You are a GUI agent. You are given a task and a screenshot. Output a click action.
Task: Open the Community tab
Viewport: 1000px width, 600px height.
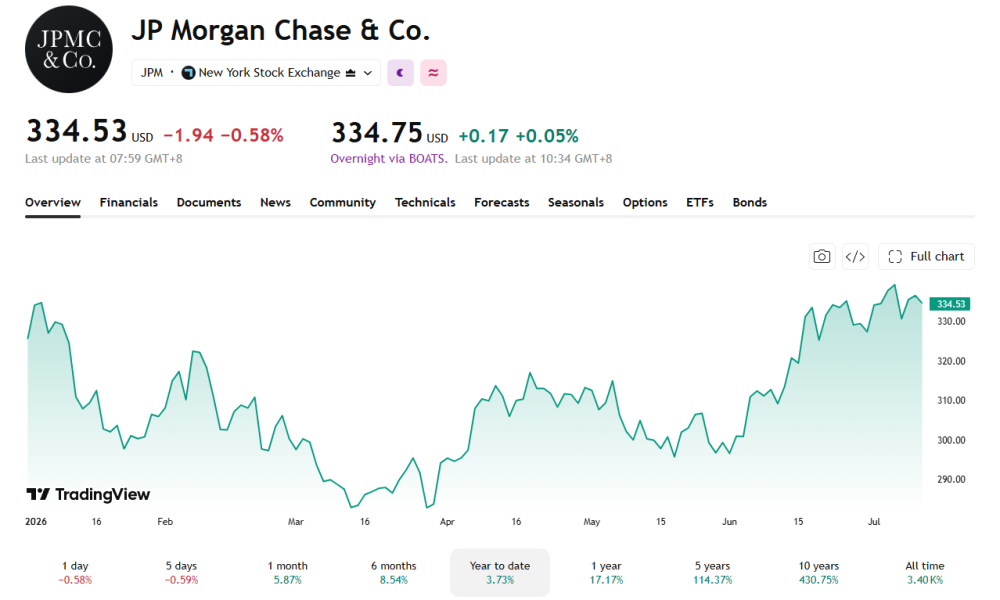tap(342, 202)
